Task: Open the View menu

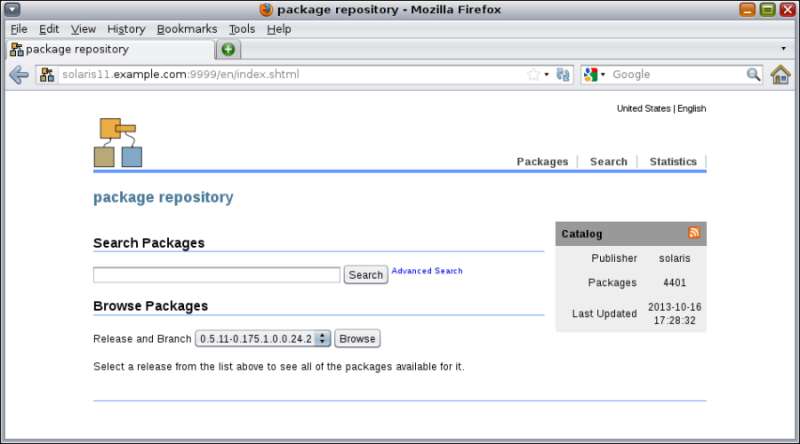Action: pos(83,29)
